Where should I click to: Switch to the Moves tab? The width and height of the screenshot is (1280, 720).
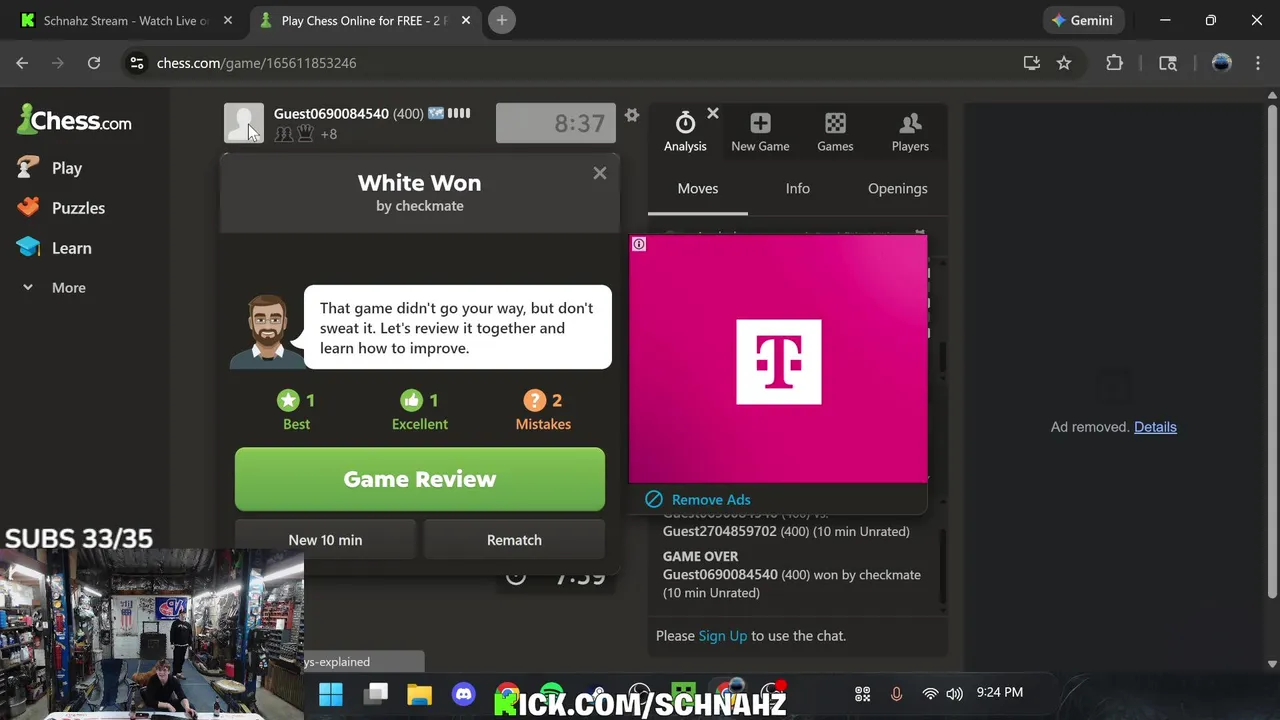point(698,188)
